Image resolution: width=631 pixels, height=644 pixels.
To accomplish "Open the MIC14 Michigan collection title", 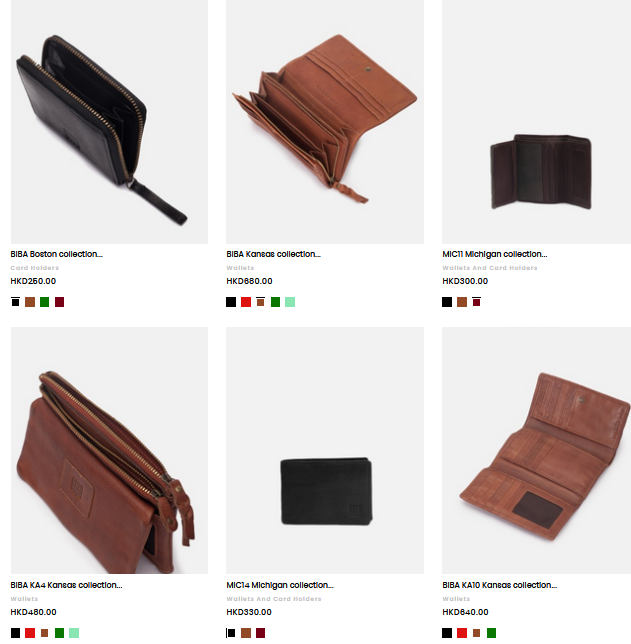I will click(280, 585).
